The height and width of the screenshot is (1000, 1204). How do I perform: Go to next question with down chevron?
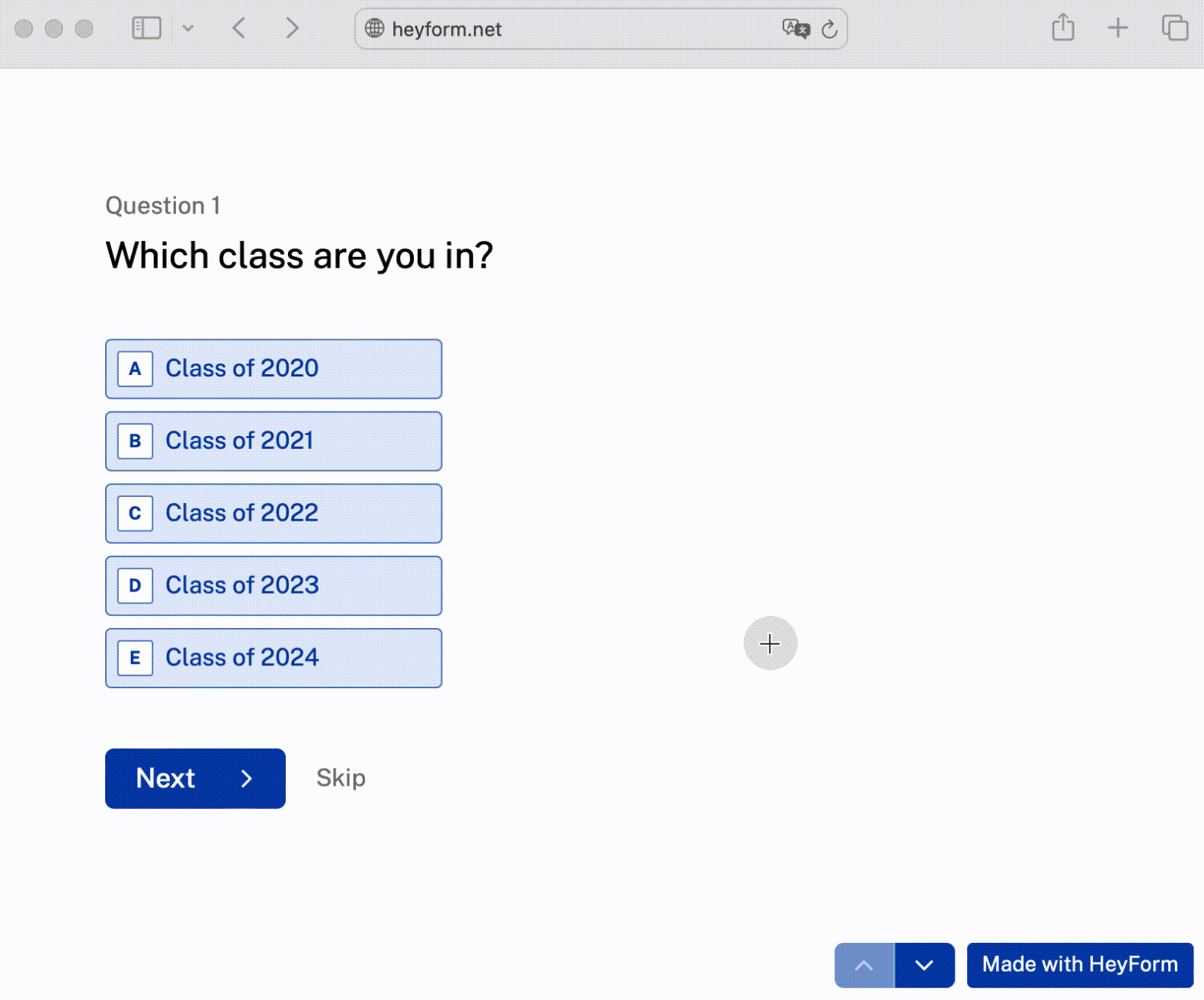click(924, 965)
